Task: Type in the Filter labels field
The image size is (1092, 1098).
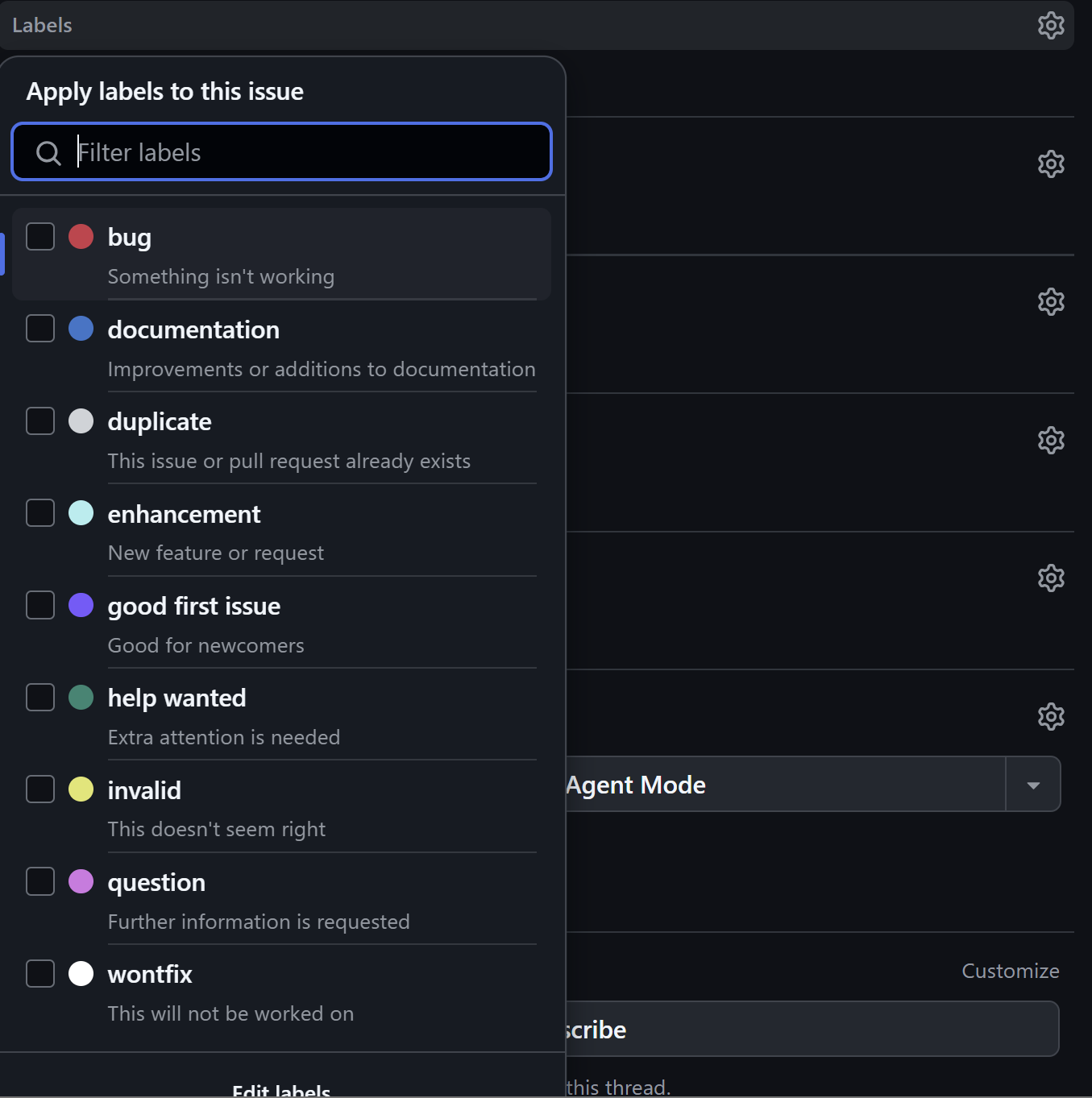Action: 306,152
